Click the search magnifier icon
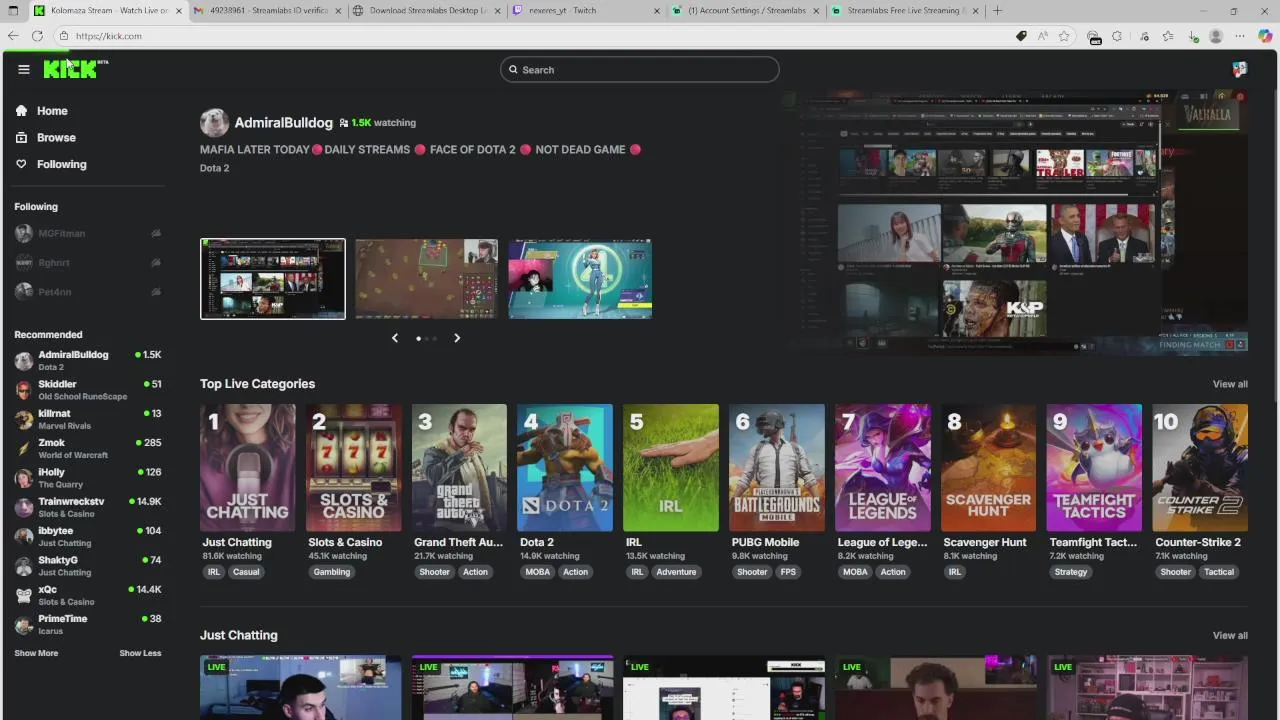The height and width of the screenshot is (720, 1280). pos(513,70)
